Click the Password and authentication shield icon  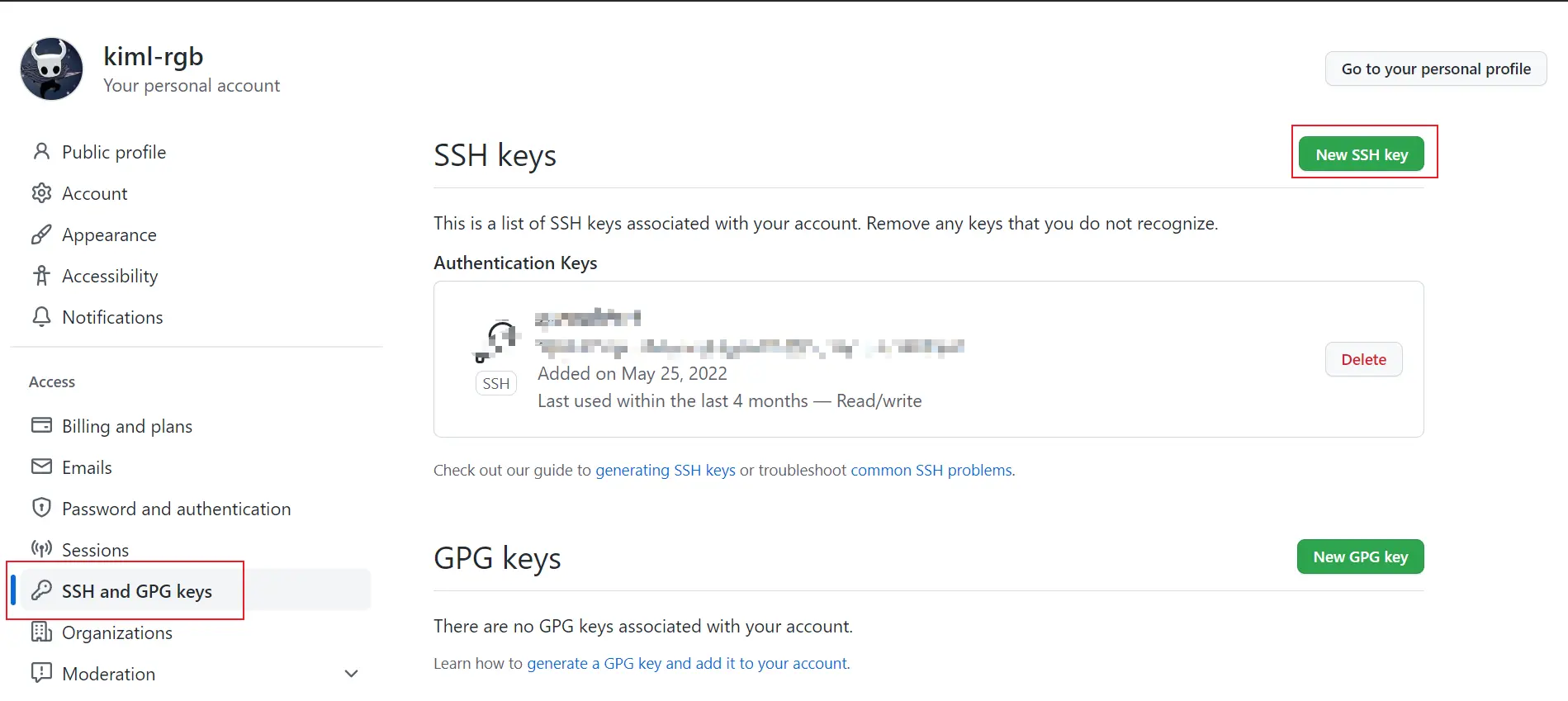click(41, 508)
